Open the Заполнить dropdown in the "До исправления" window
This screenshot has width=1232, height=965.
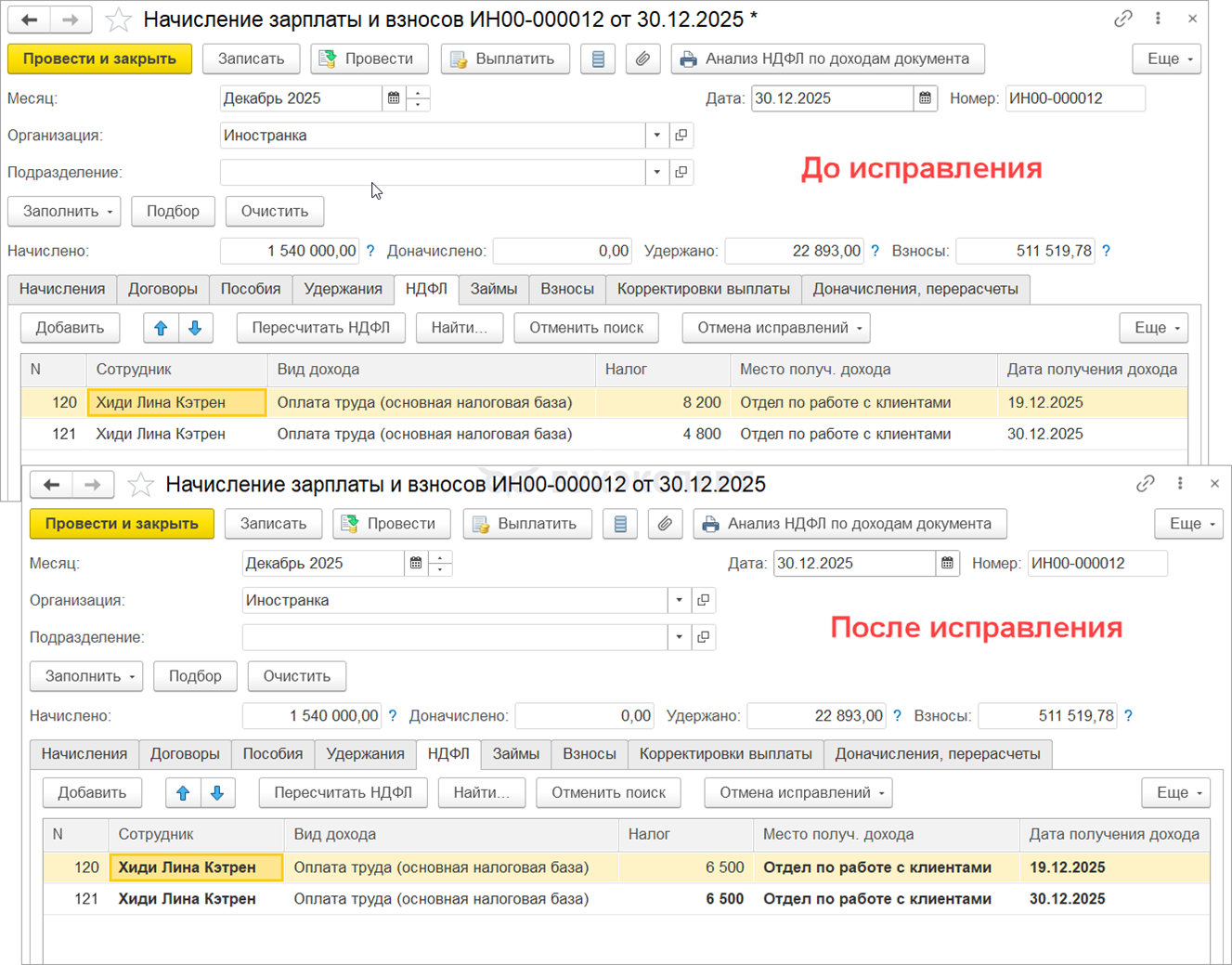(x=65, y=211)
